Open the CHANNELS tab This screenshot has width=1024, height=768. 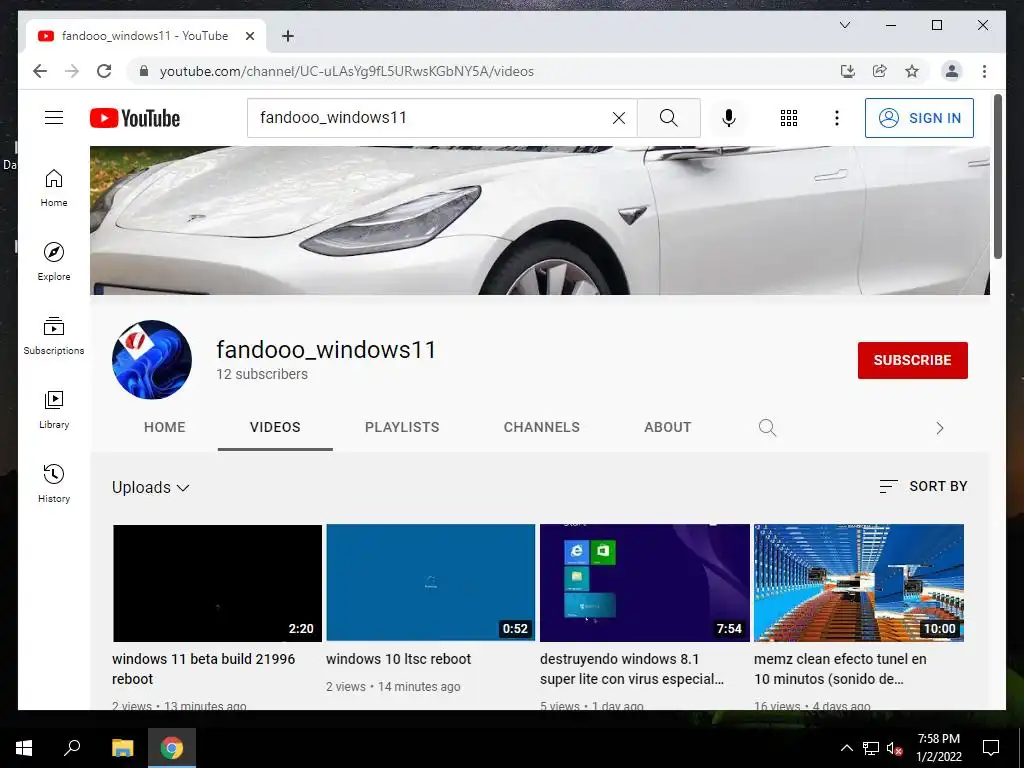[x=541, y=427]
